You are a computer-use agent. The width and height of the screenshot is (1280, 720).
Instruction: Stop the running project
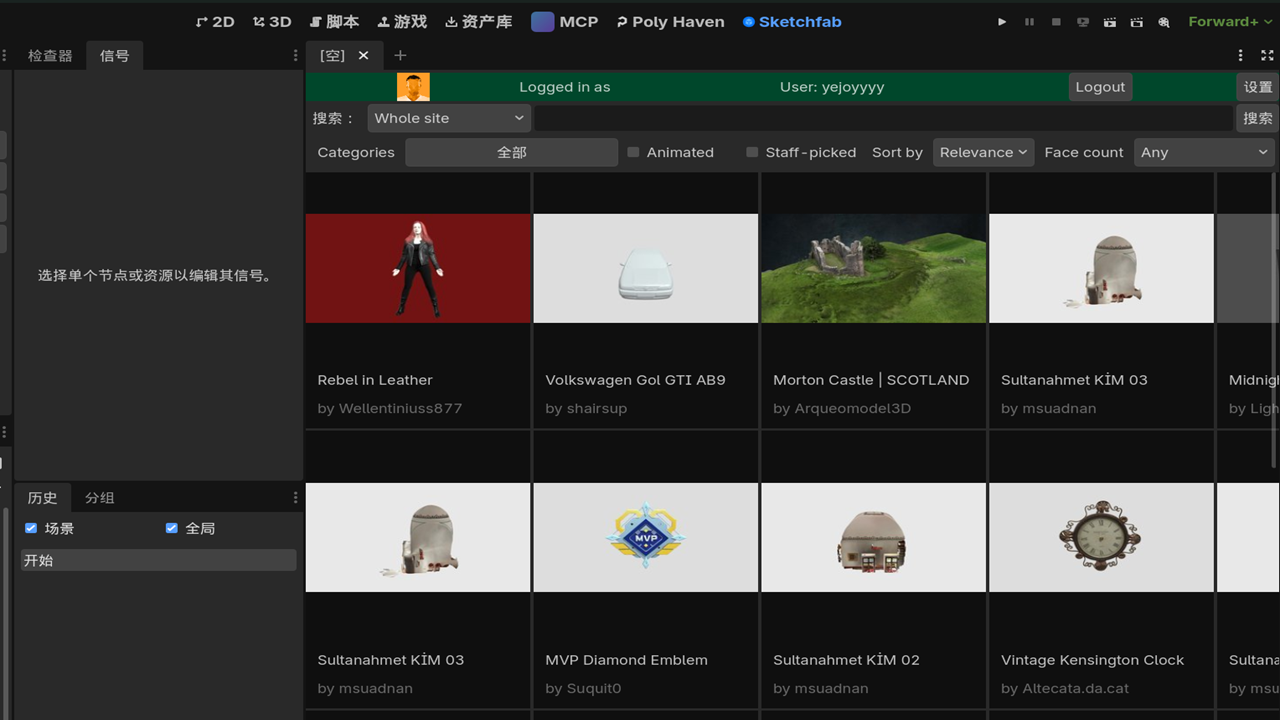point(1056,22)
